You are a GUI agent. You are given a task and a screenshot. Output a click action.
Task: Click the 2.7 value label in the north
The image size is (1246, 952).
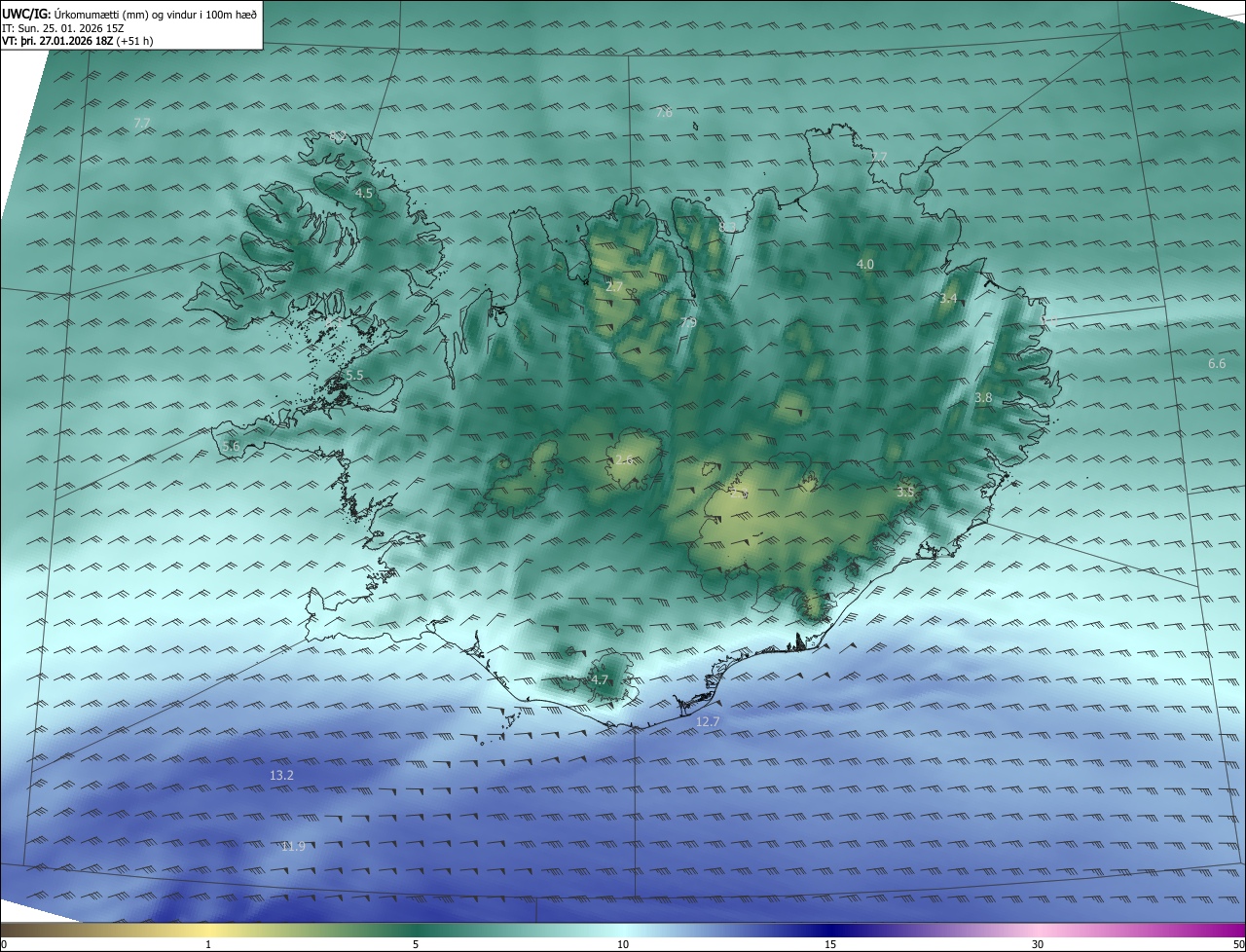point(613,287)
